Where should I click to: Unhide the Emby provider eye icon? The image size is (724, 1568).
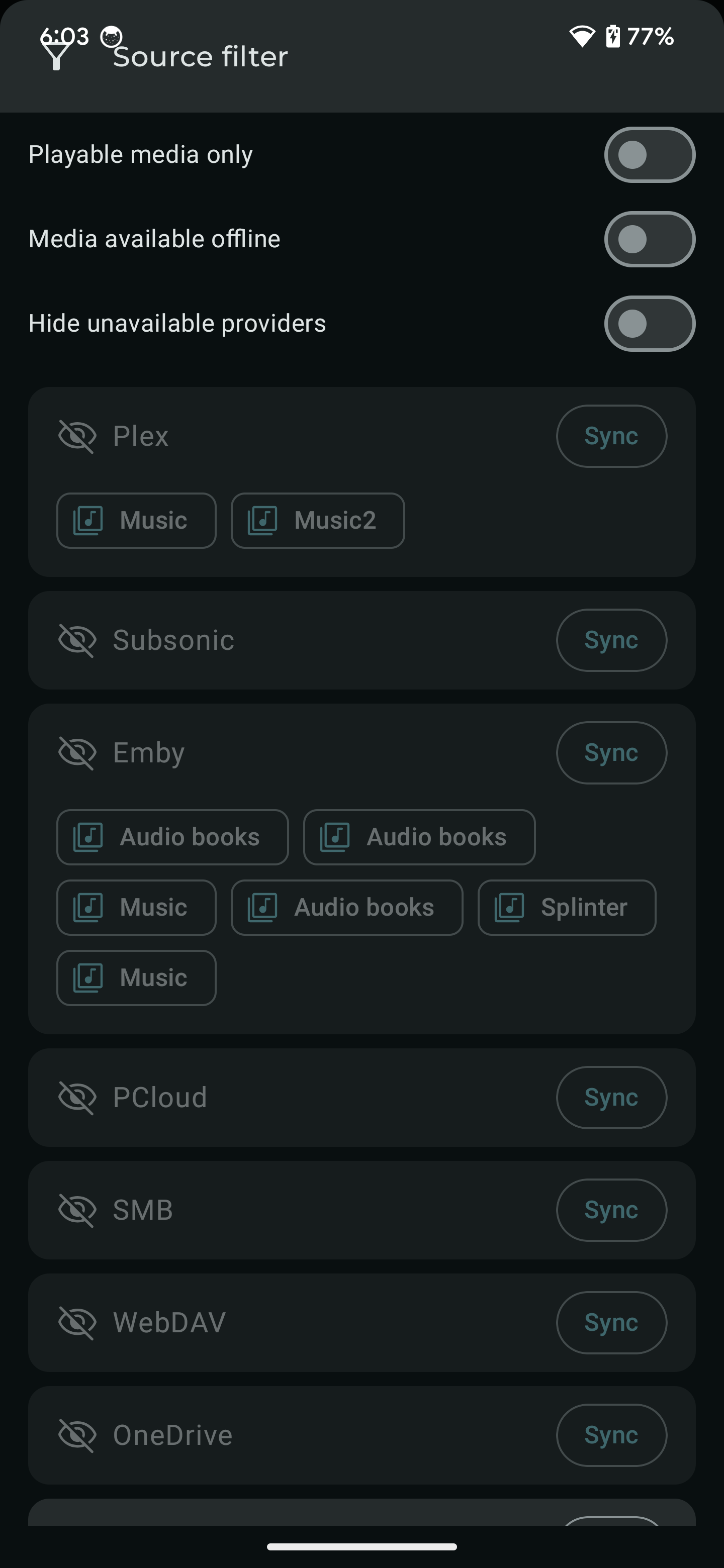(77, 753)
